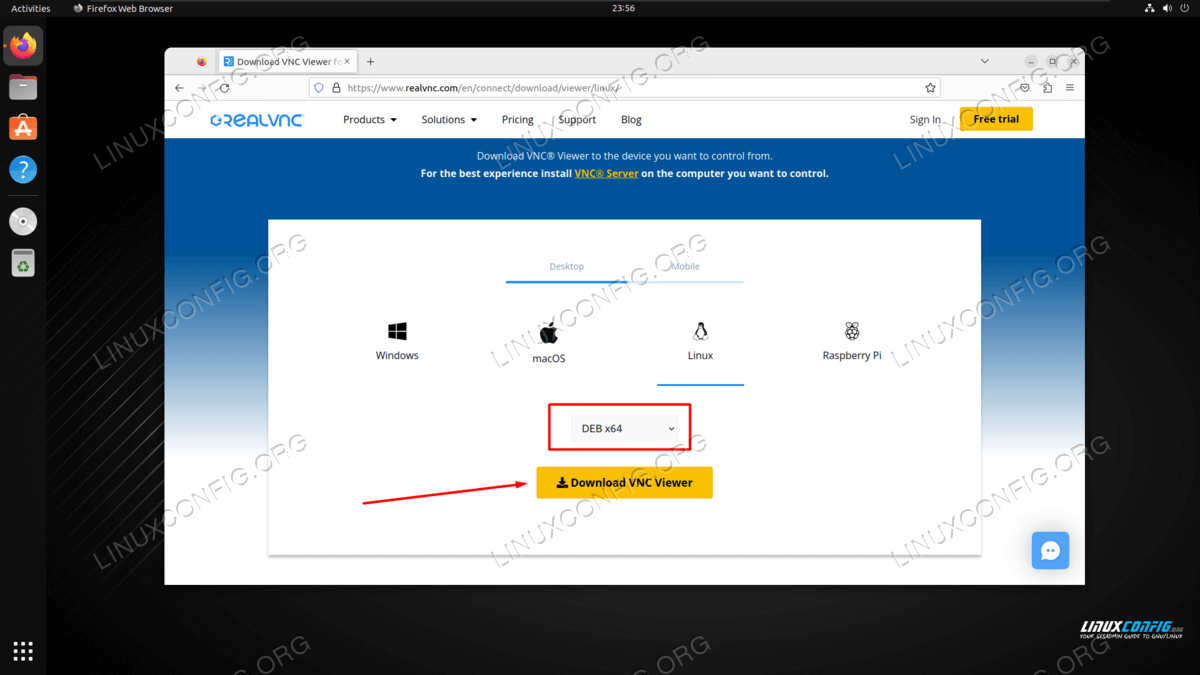Viewport: 1200px width, 675px height.
Task: Open the Files app in the dock
Action: pyautogui.click(x=23, y=87)
